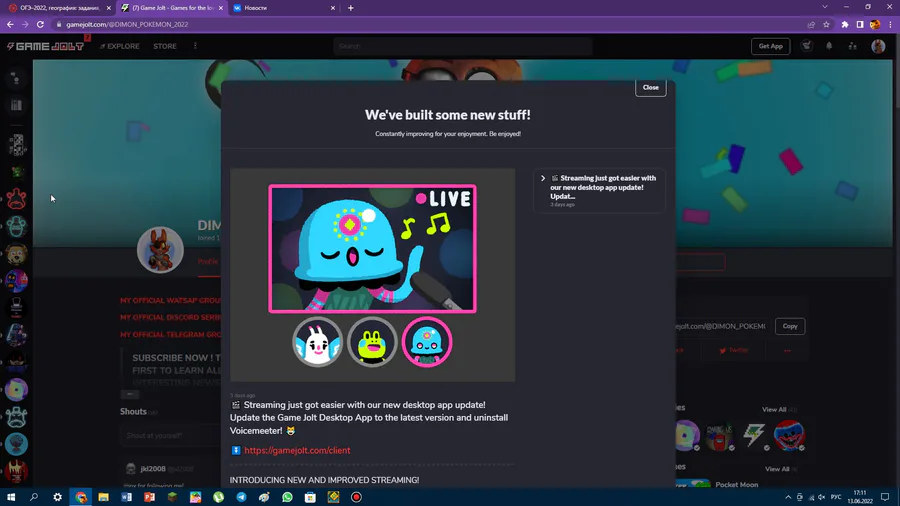
Task: Open the sidebar top chat icon
Action: point(16,79)
